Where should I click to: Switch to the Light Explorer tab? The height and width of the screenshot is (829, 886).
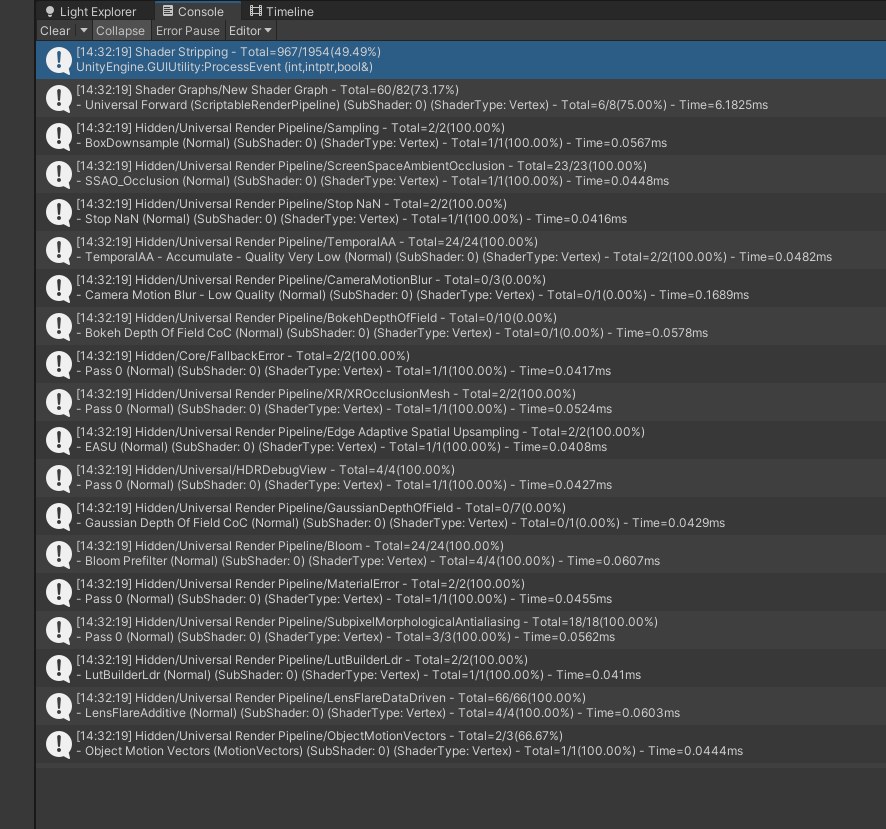tap(90, 11)
